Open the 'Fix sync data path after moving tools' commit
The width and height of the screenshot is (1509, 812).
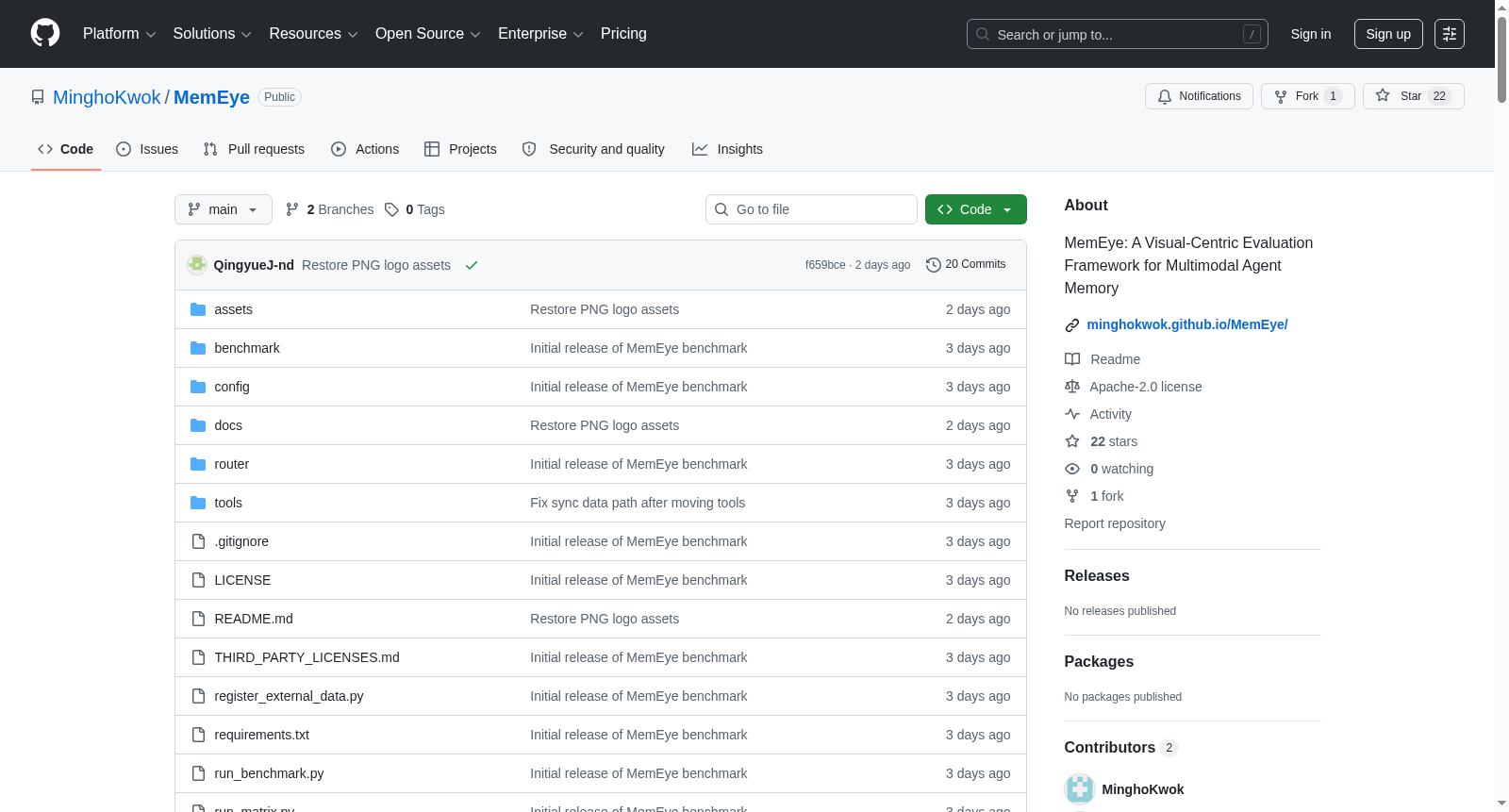(x=638, y=503)
